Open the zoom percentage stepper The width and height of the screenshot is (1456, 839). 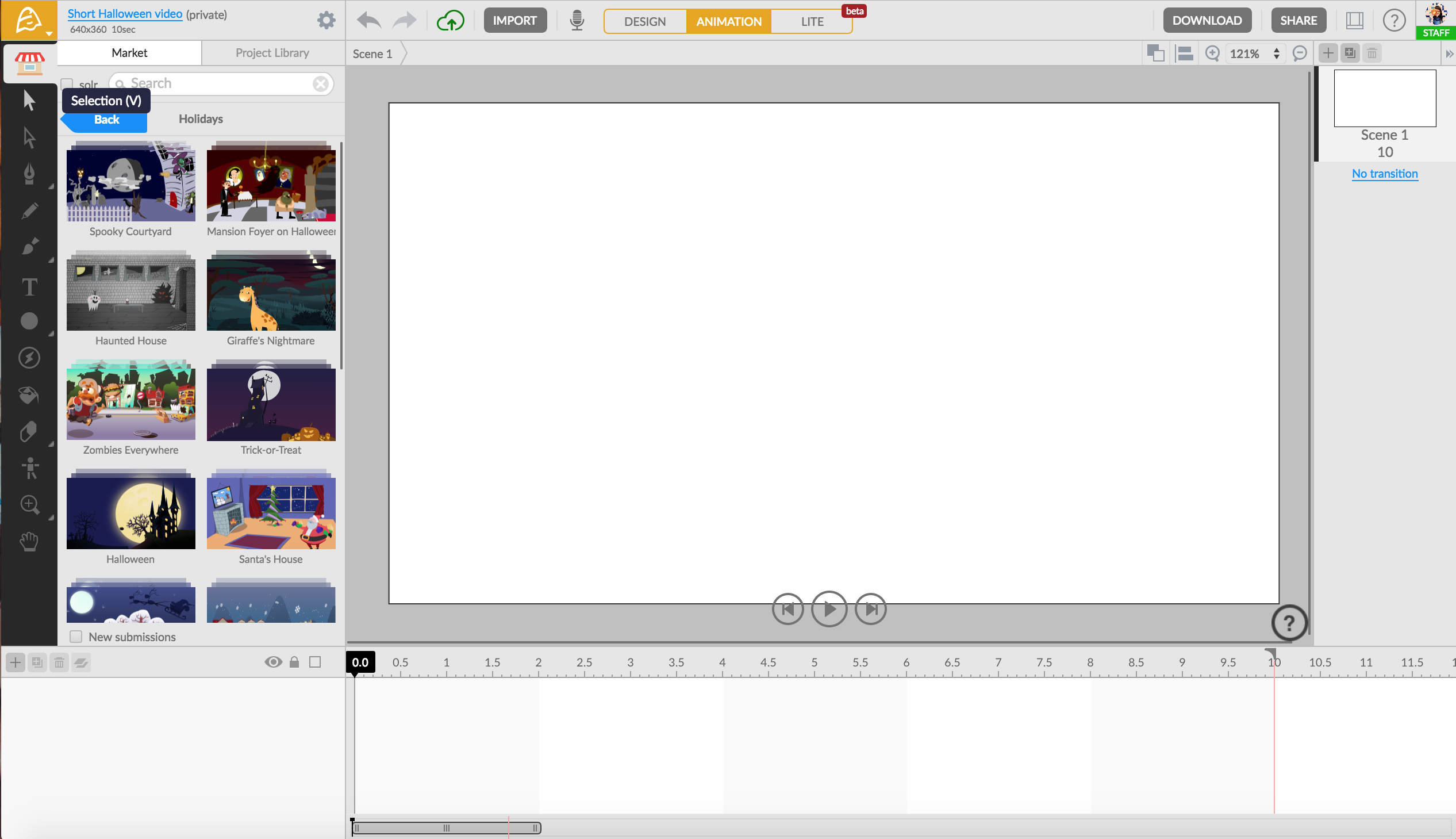(1276, 53)
